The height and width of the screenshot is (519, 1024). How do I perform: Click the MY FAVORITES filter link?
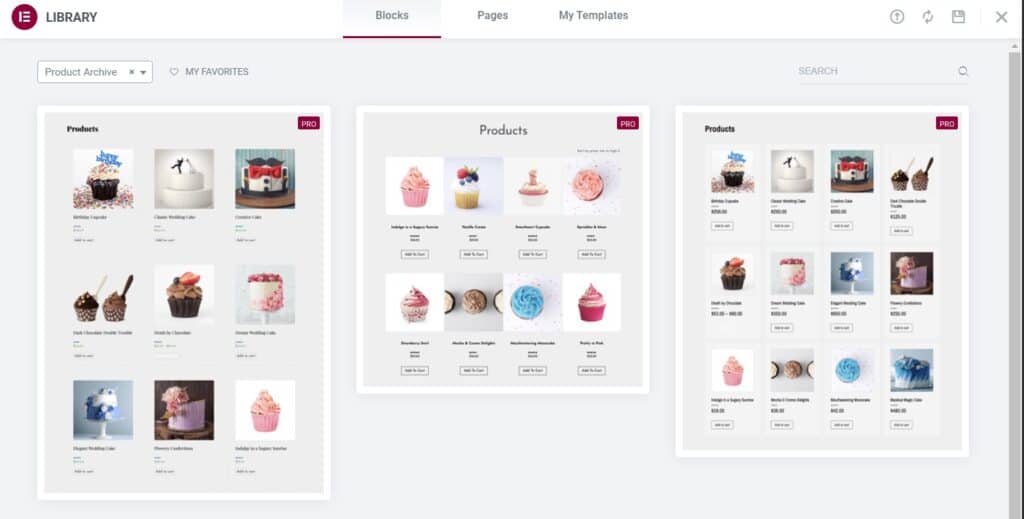(x=217, y=72)
